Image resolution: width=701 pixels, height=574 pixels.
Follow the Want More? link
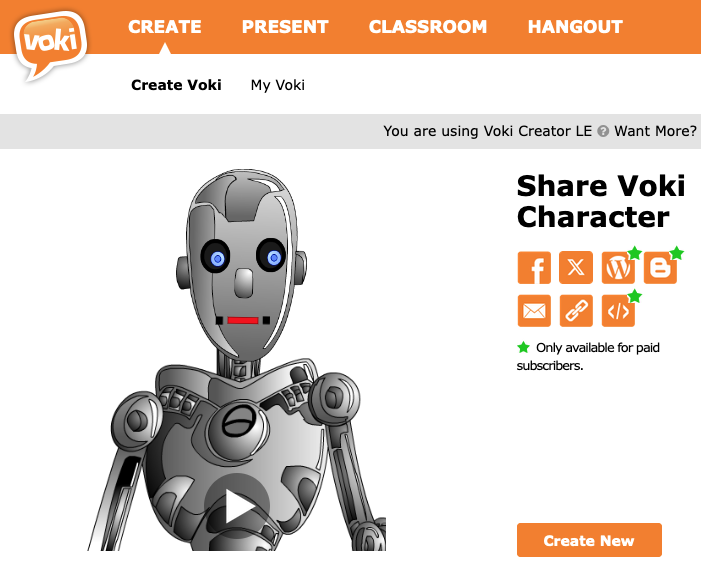coord(655,131)
